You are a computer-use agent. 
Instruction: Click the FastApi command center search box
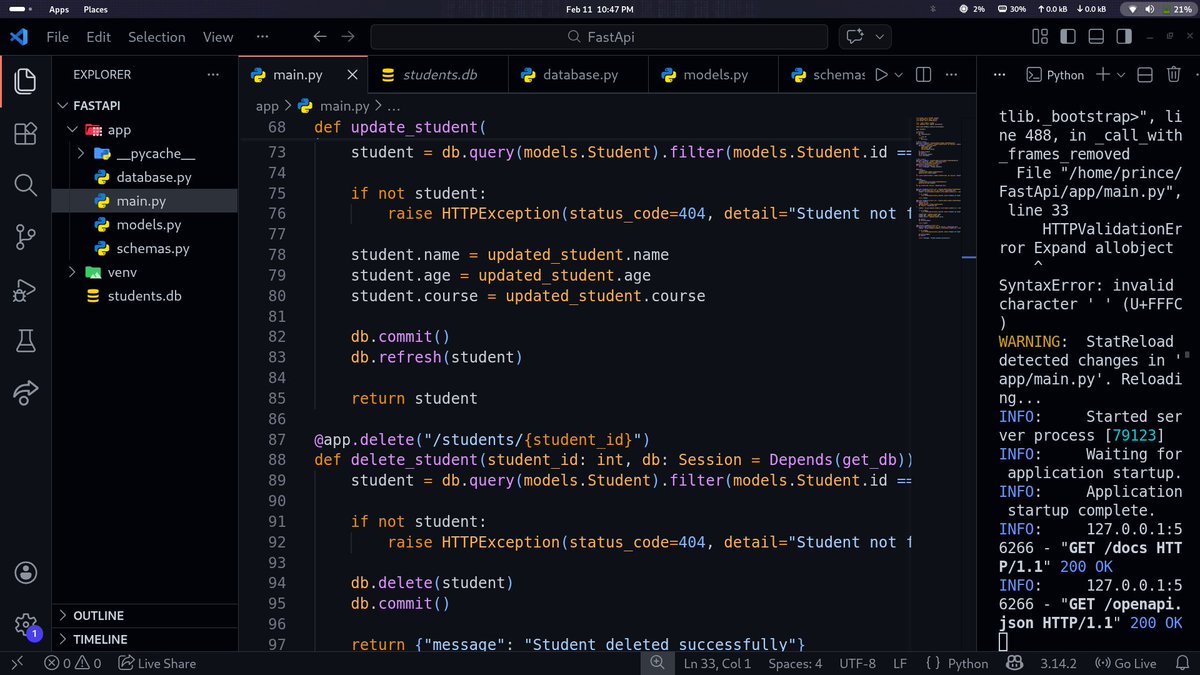tap(599, 37)
